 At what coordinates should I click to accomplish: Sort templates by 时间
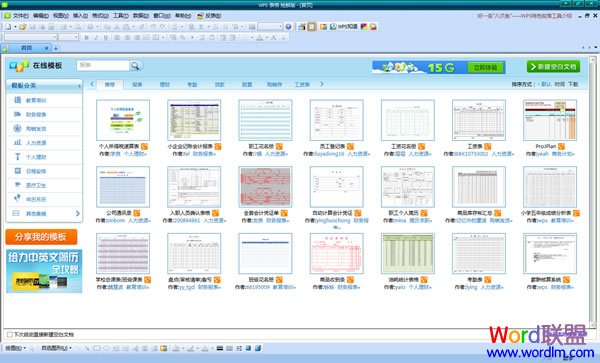click(x=559, y=84)
